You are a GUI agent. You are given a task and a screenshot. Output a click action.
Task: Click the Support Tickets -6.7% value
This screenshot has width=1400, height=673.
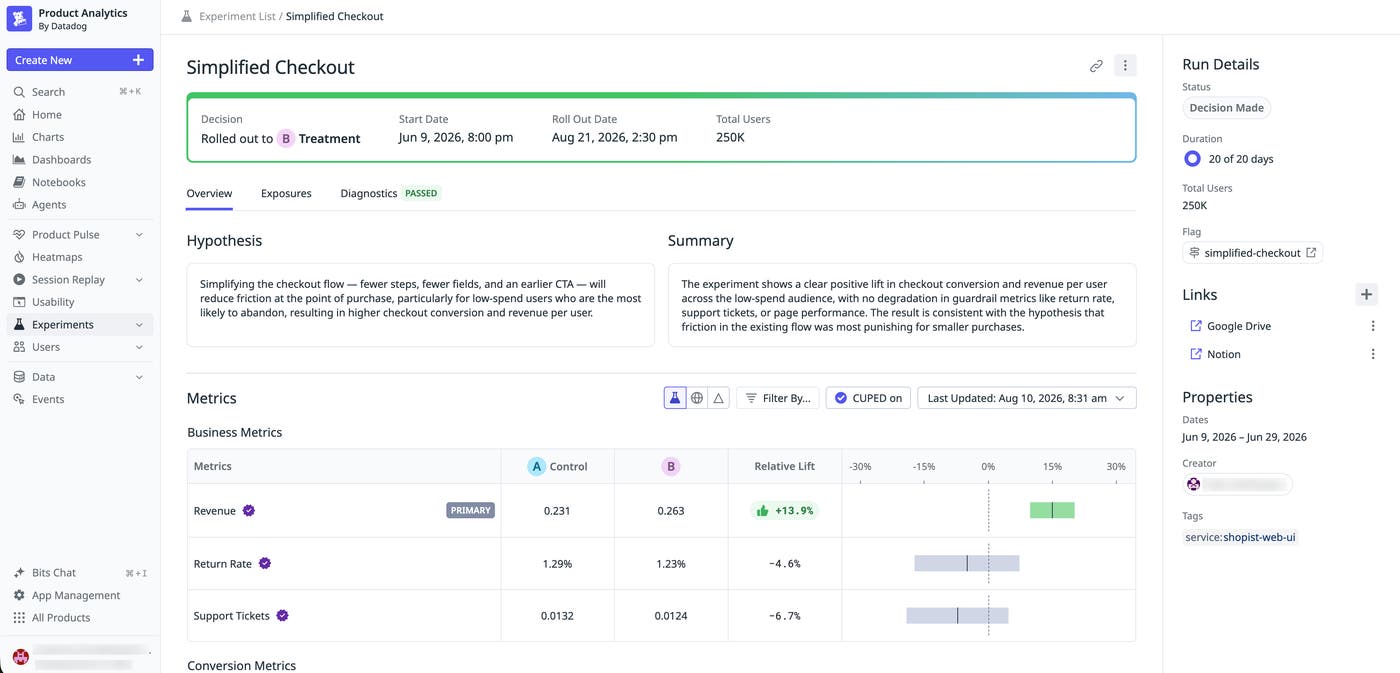[785, 615]
